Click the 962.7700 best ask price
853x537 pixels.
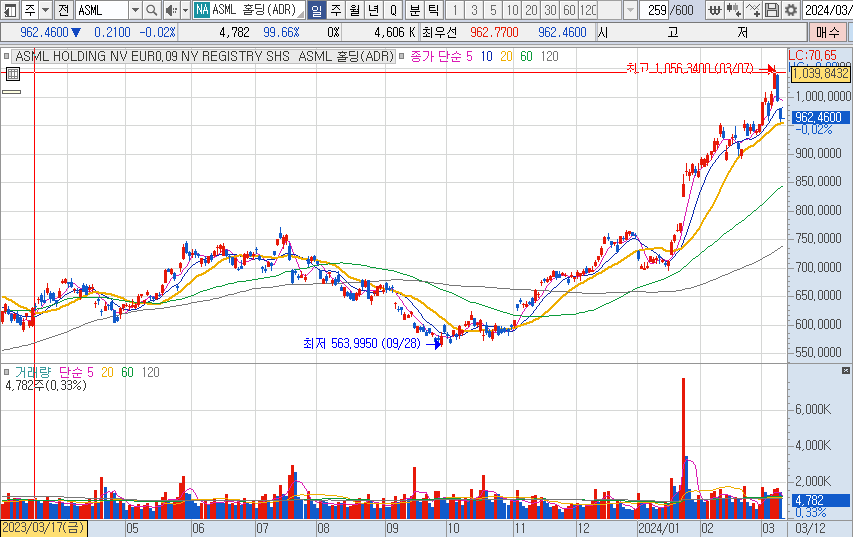coord(494,32)
